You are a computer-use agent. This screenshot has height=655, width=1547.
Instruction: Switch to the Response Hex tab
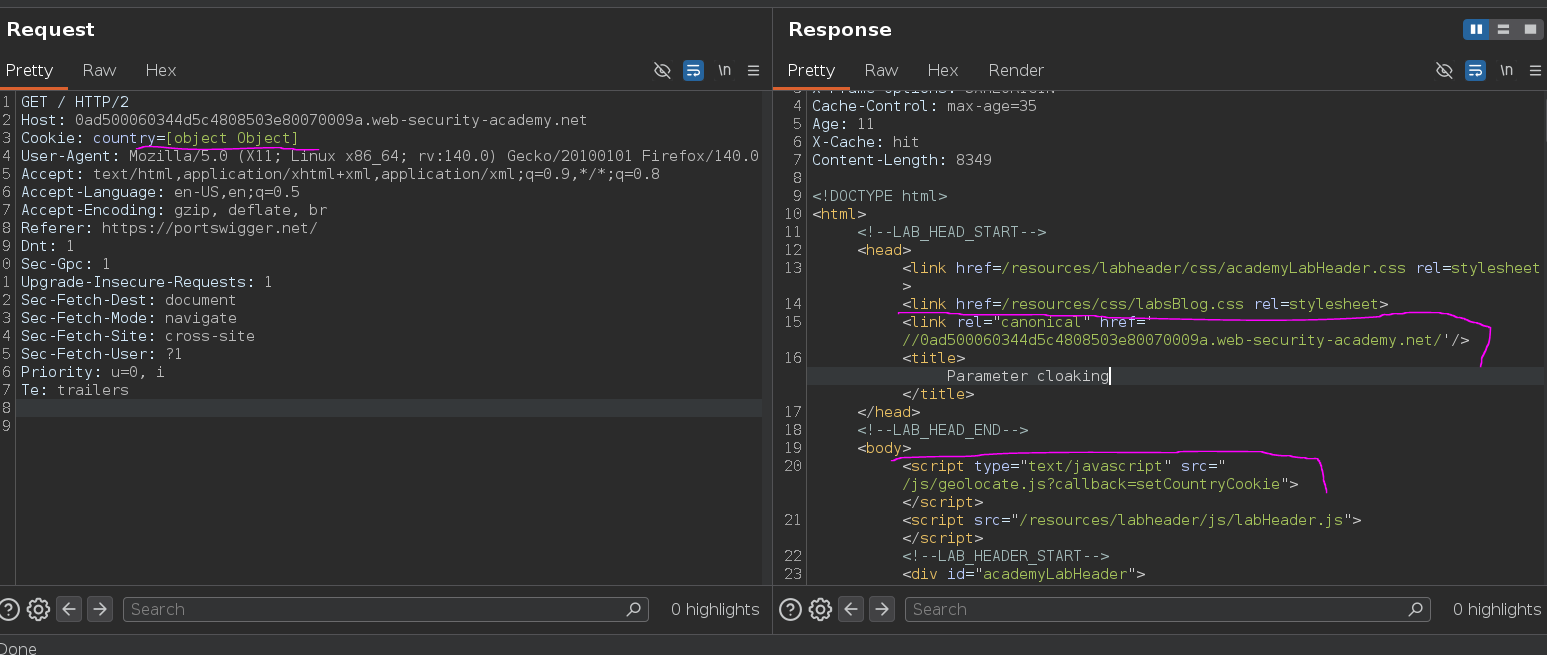[x=942, y=70]
